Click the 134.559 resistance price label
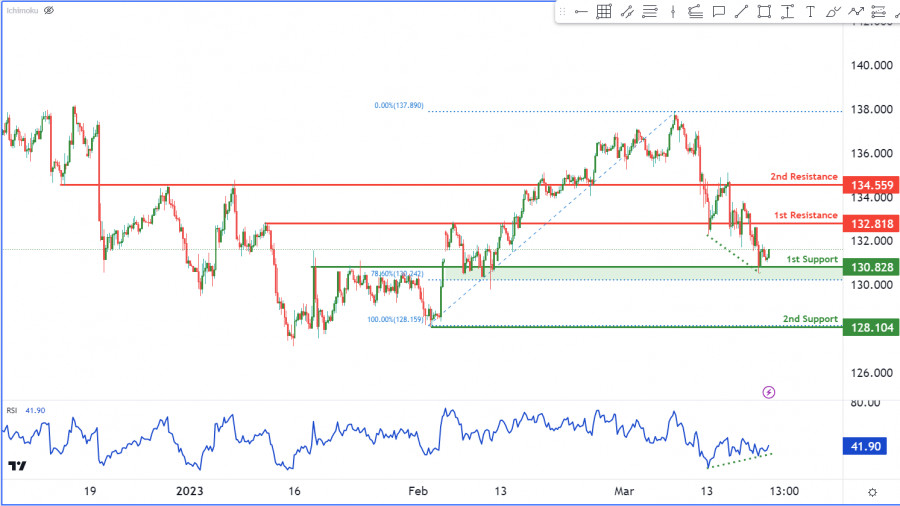The width and height of the screenshot is (900, 506). click(871, 185)
